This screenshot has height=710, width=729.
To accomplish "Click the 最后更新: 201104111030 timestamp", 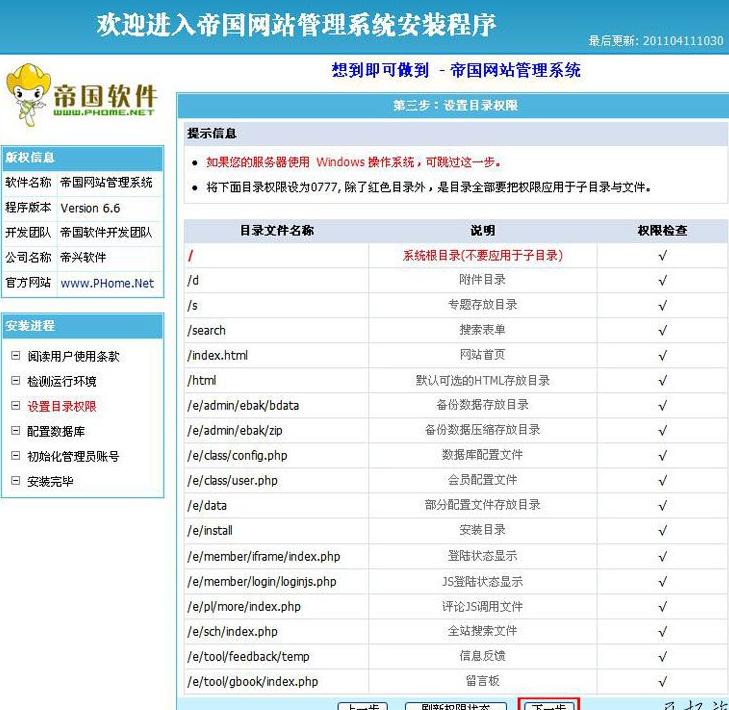I will click(x=656, y=41).
